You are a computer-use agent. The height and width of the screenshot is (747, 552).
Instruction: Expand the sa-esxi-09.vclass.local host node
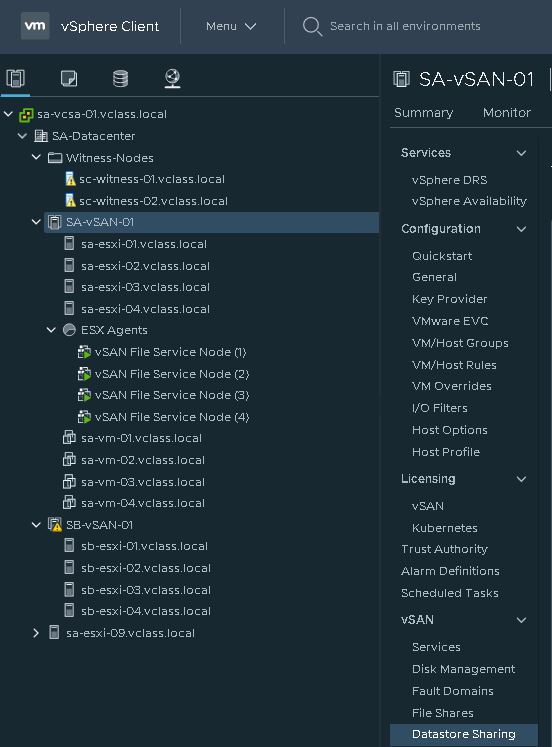[x=36, y=633]
